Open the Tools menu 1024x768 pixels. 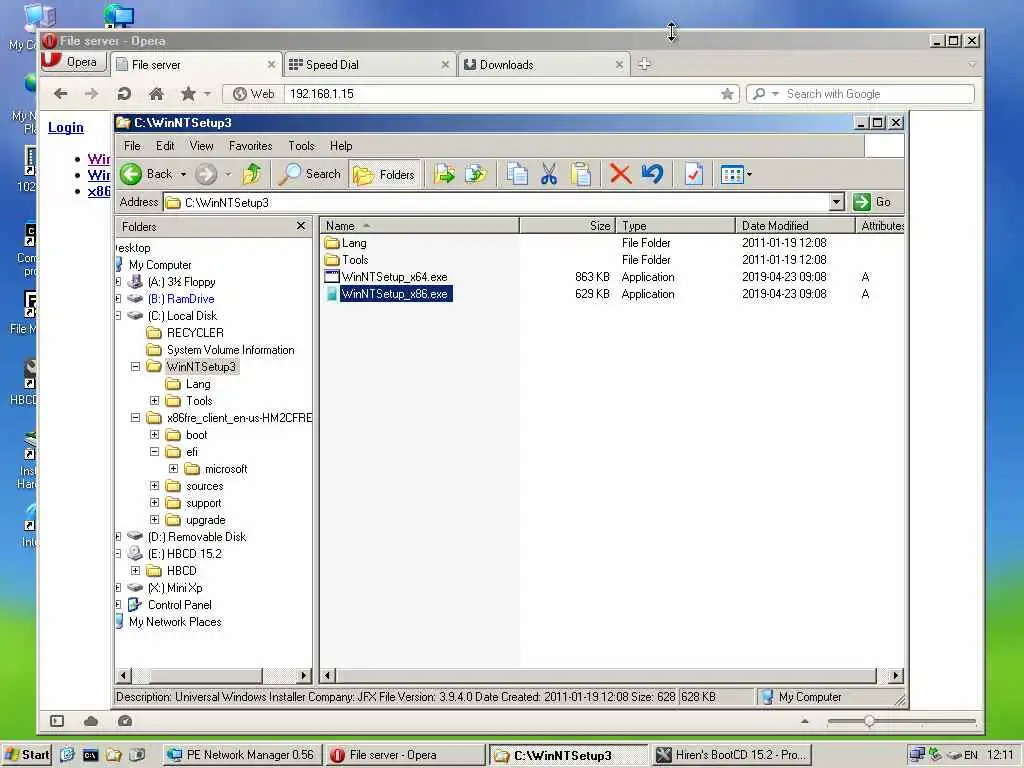(301, 146)
